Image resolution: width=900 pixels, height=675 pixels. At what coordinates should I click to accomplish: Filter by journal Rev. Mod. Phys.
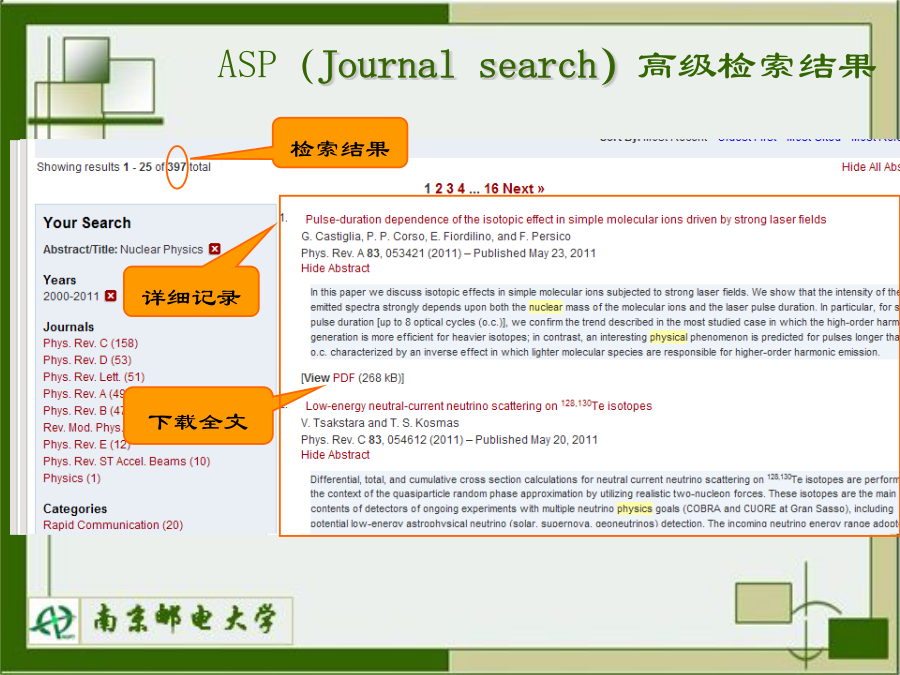click(x=83, y=428)
